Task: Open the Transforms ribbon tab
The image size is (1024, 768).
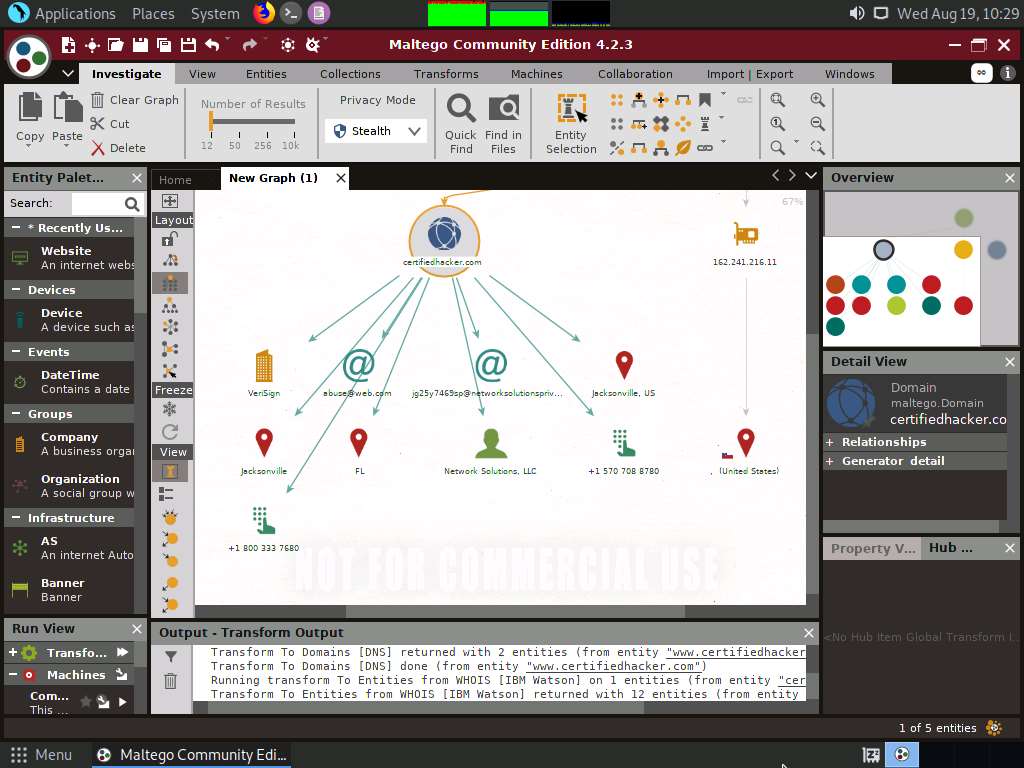Action: click(446, 74)
